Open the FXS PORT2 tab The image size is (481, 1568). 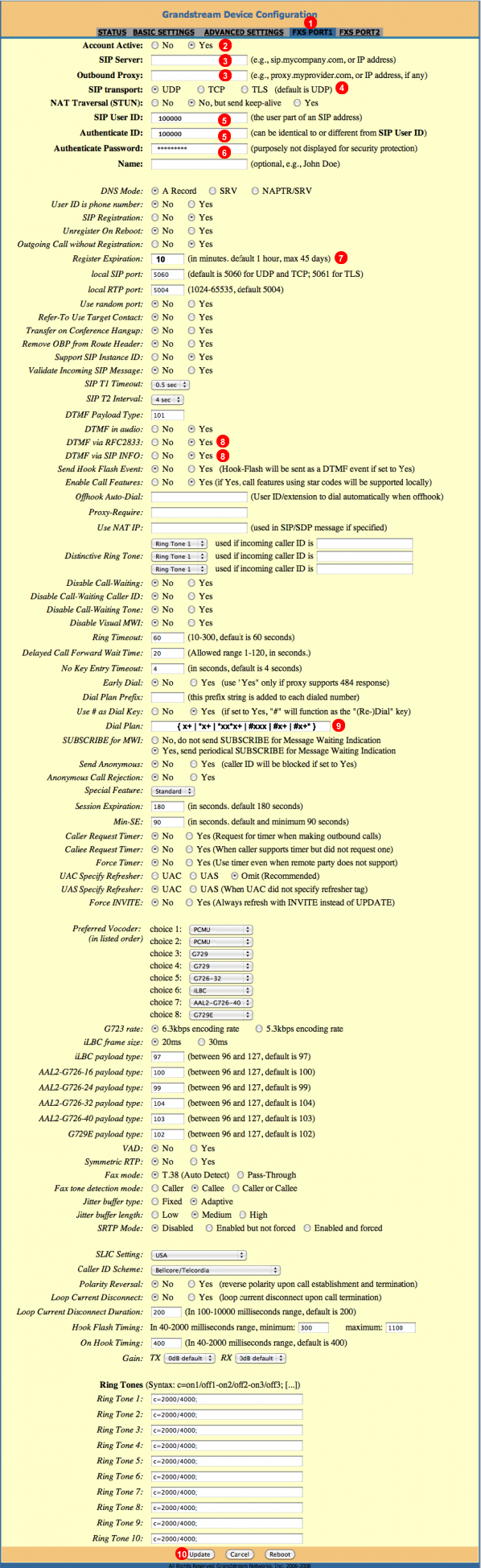360,32
